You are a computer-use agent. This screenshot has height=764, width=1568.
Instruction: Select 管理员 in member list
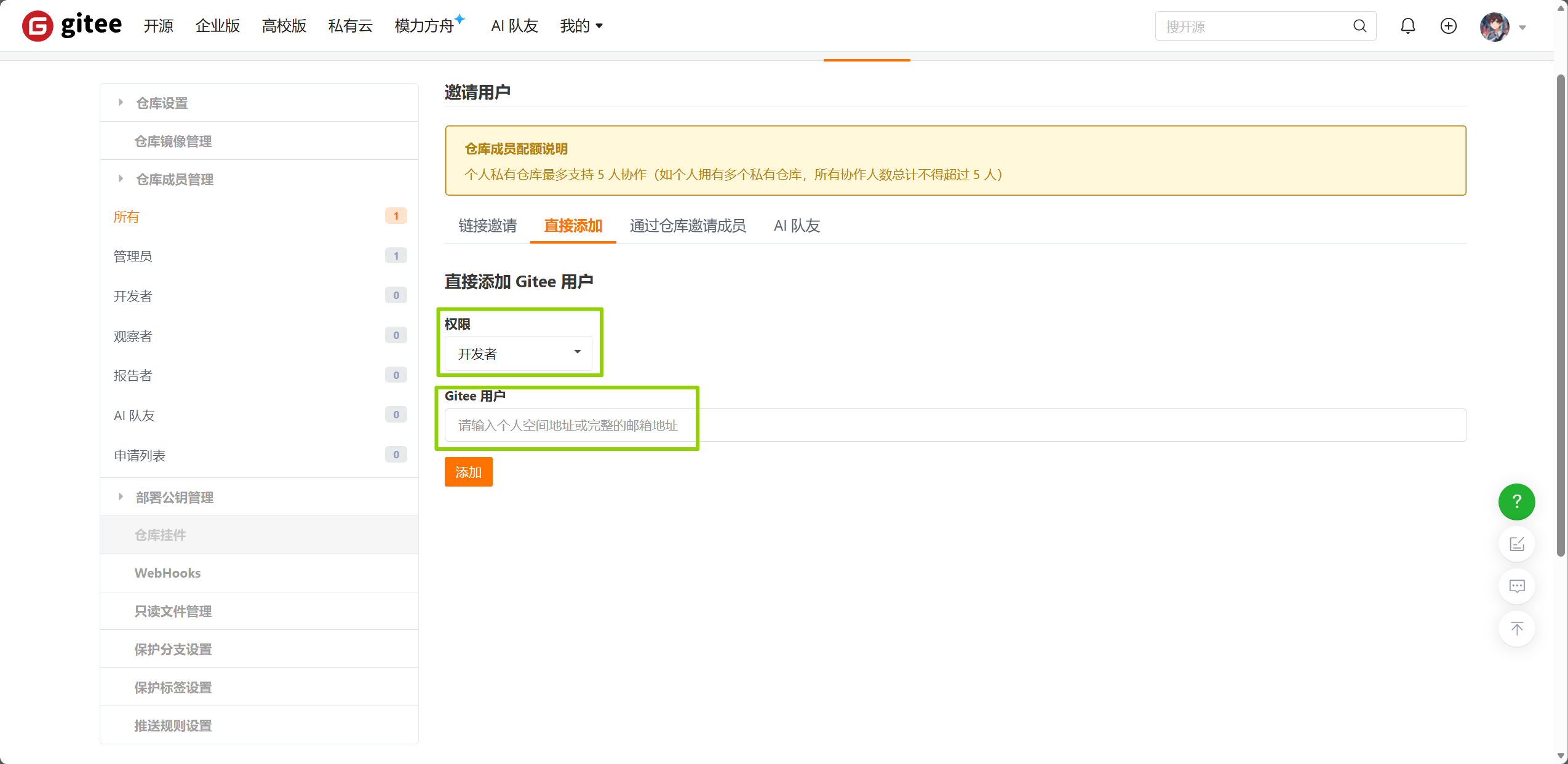(x=133, y=256)
